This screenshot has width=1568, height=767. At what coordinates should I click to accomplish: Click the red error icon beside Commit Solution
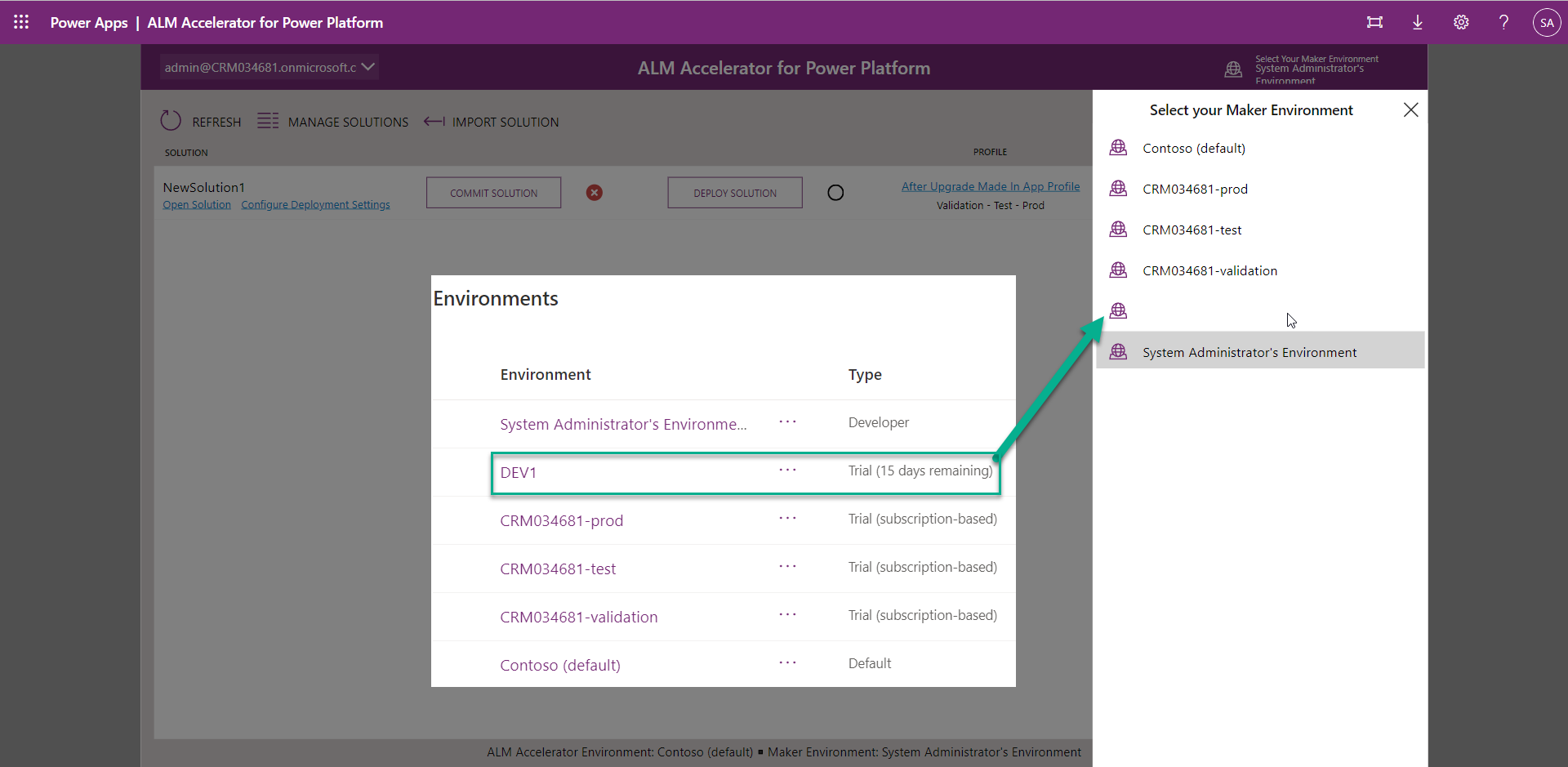click(594, 192)
